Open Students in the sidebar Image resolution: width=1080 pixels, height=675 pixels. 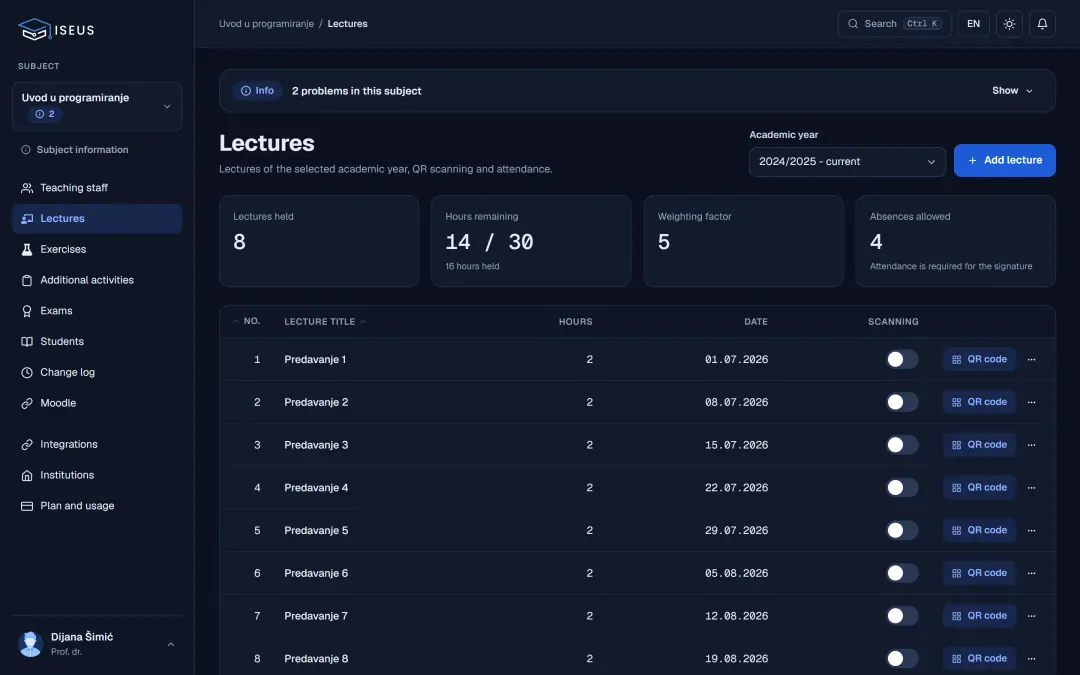pos(97,342)
